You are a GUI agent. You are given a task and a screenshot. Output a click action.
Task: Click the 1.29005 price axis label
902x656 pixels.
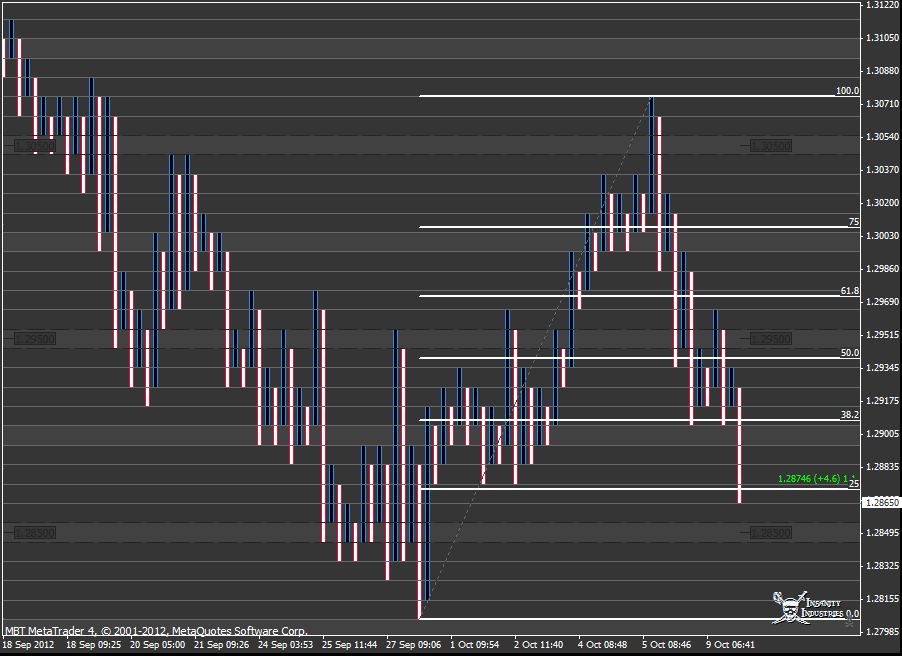882,433
